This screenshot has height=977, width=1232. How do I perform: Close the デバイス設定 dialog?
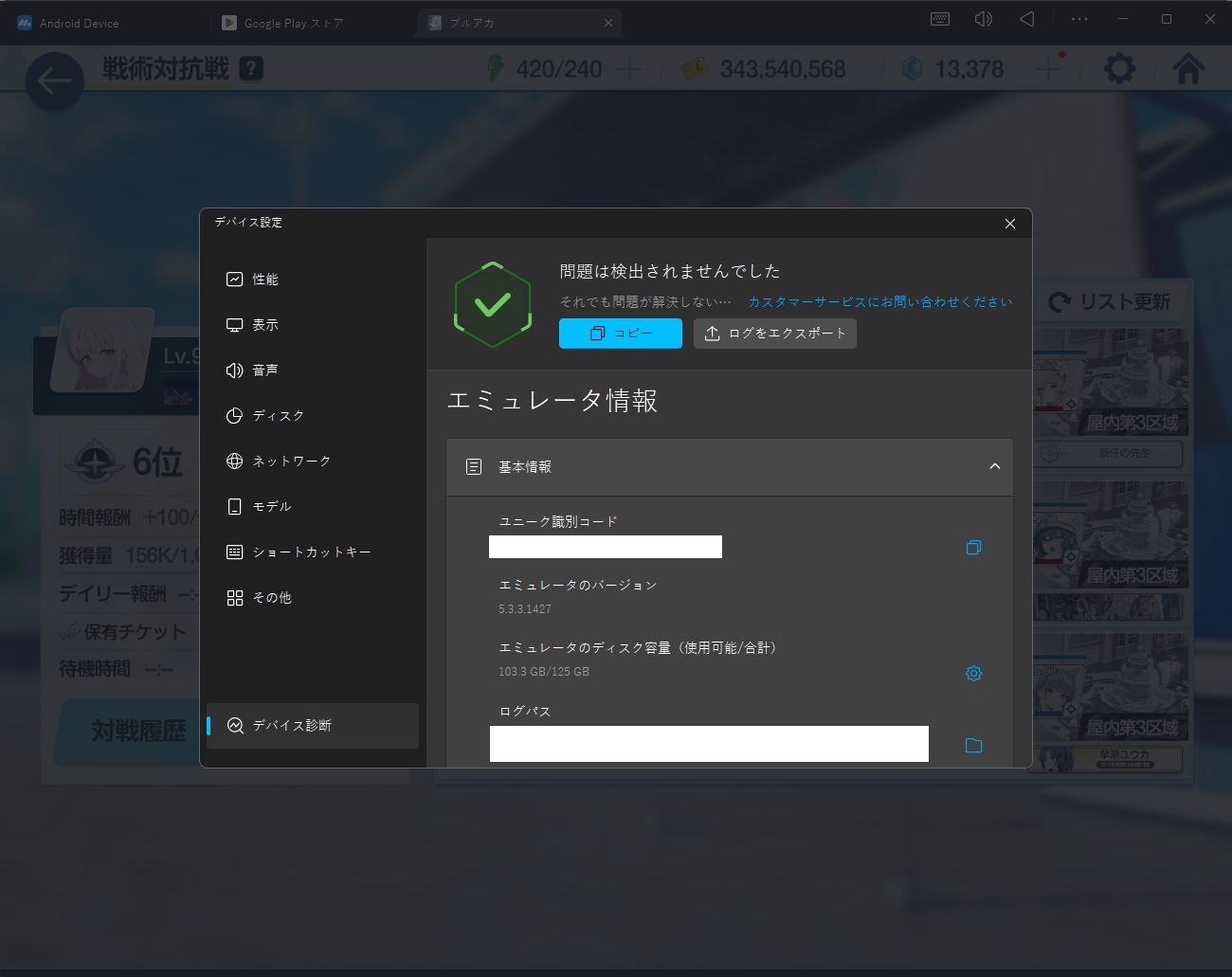(1009, 224)
